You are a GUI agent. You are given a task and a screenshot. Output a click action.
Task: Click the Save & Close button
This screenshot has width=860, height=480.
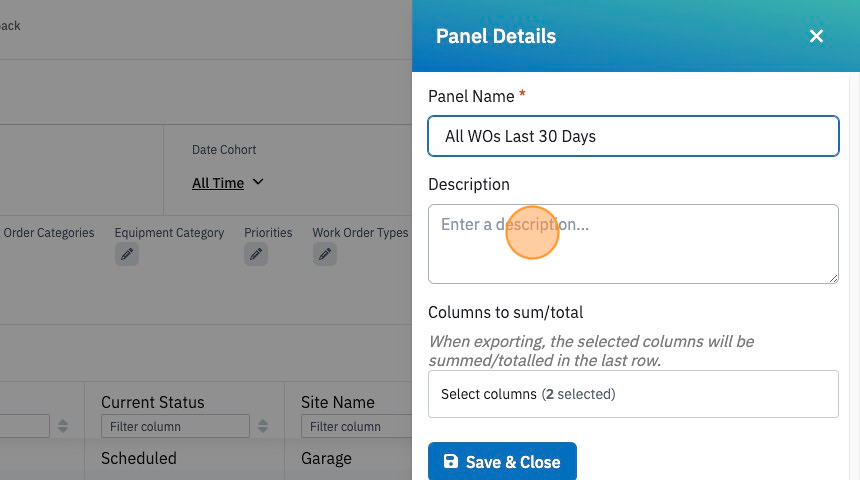tap(502, 461)
